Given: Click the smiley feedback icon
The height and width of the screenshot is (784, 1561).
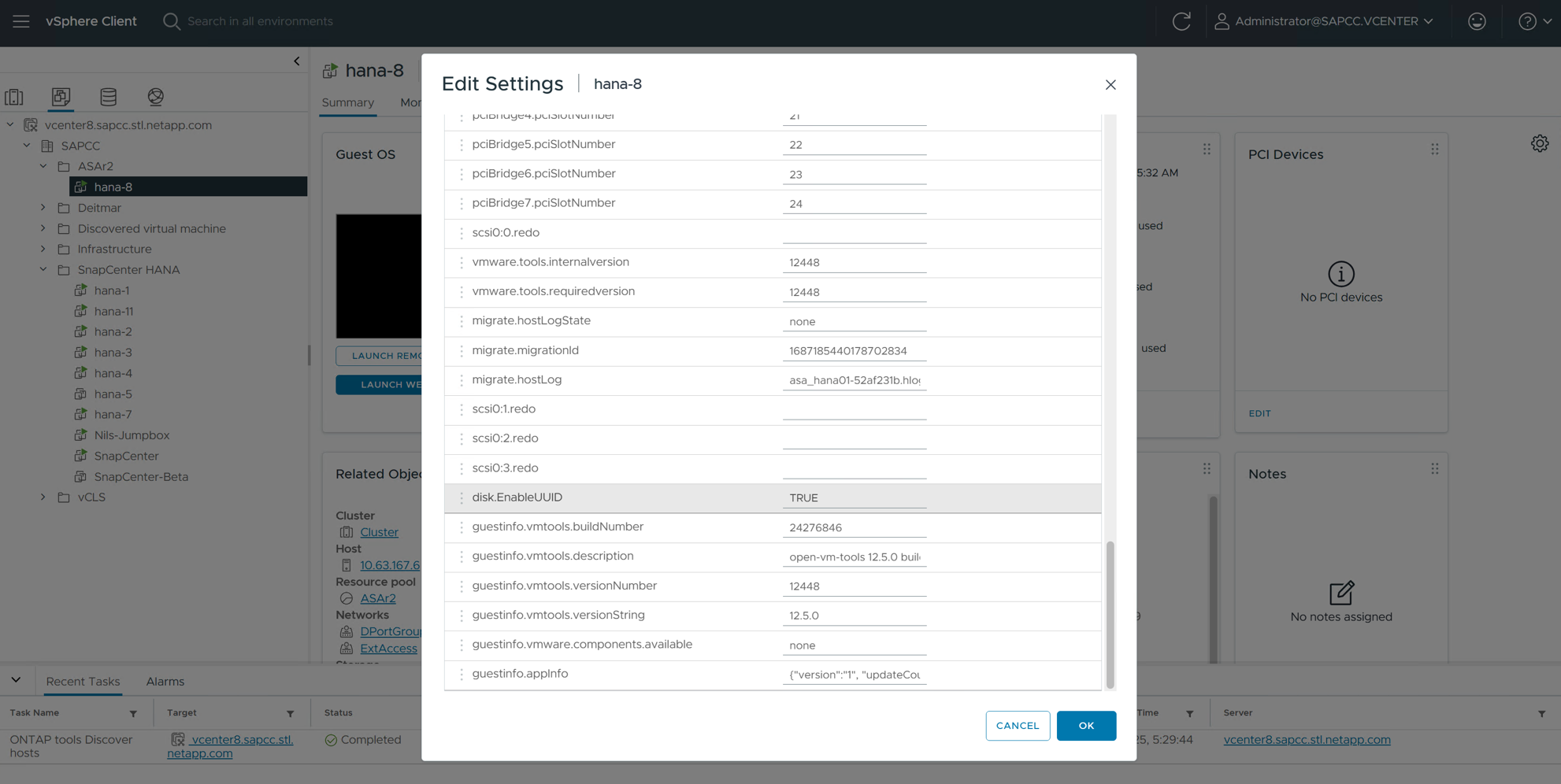Looking at the screenshot, I should click(x=1477, y=21).
